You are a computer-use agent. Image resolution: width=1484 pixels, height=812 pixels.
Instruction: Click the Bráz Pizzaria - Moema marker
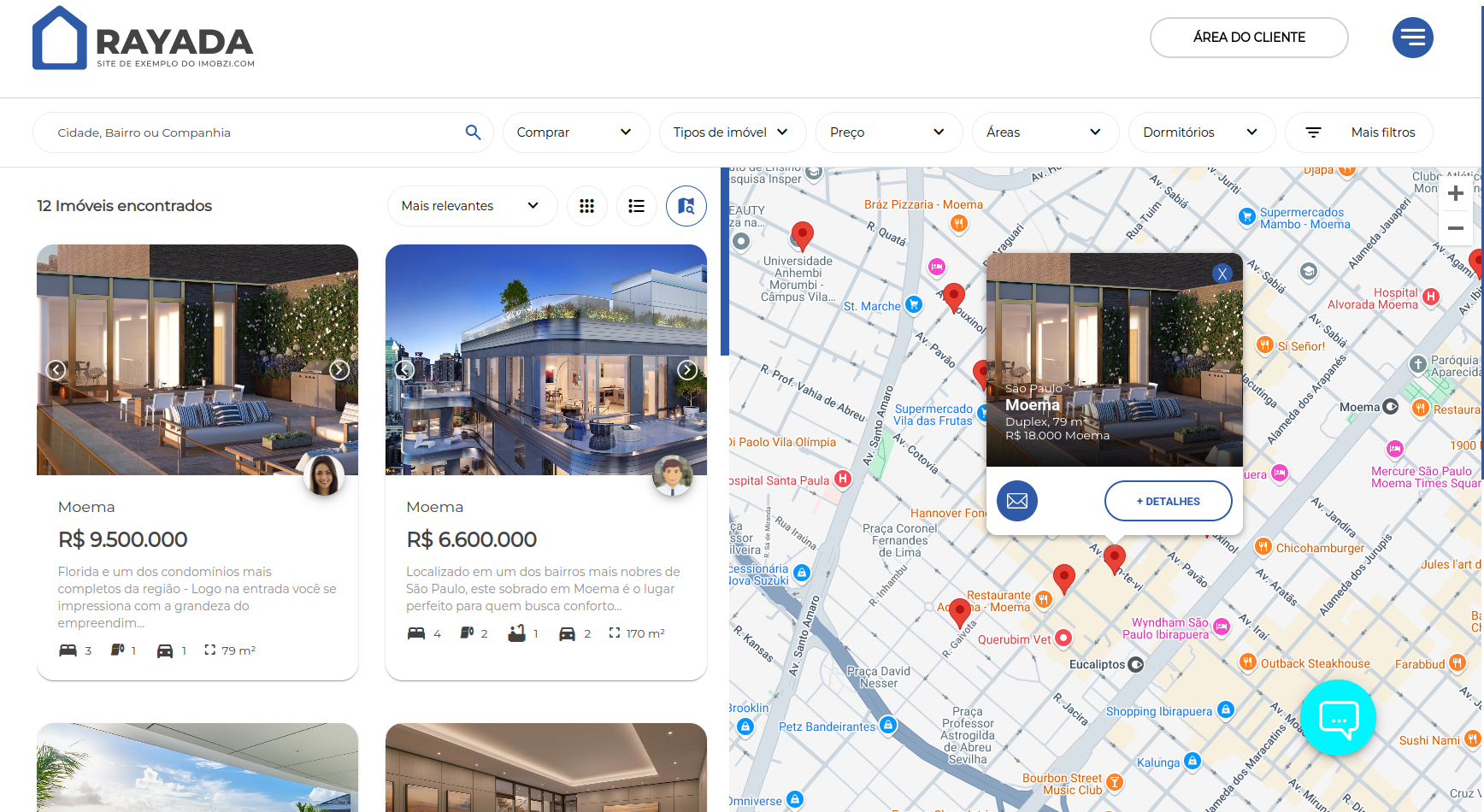pyautogui.click(x=959, y=223)
